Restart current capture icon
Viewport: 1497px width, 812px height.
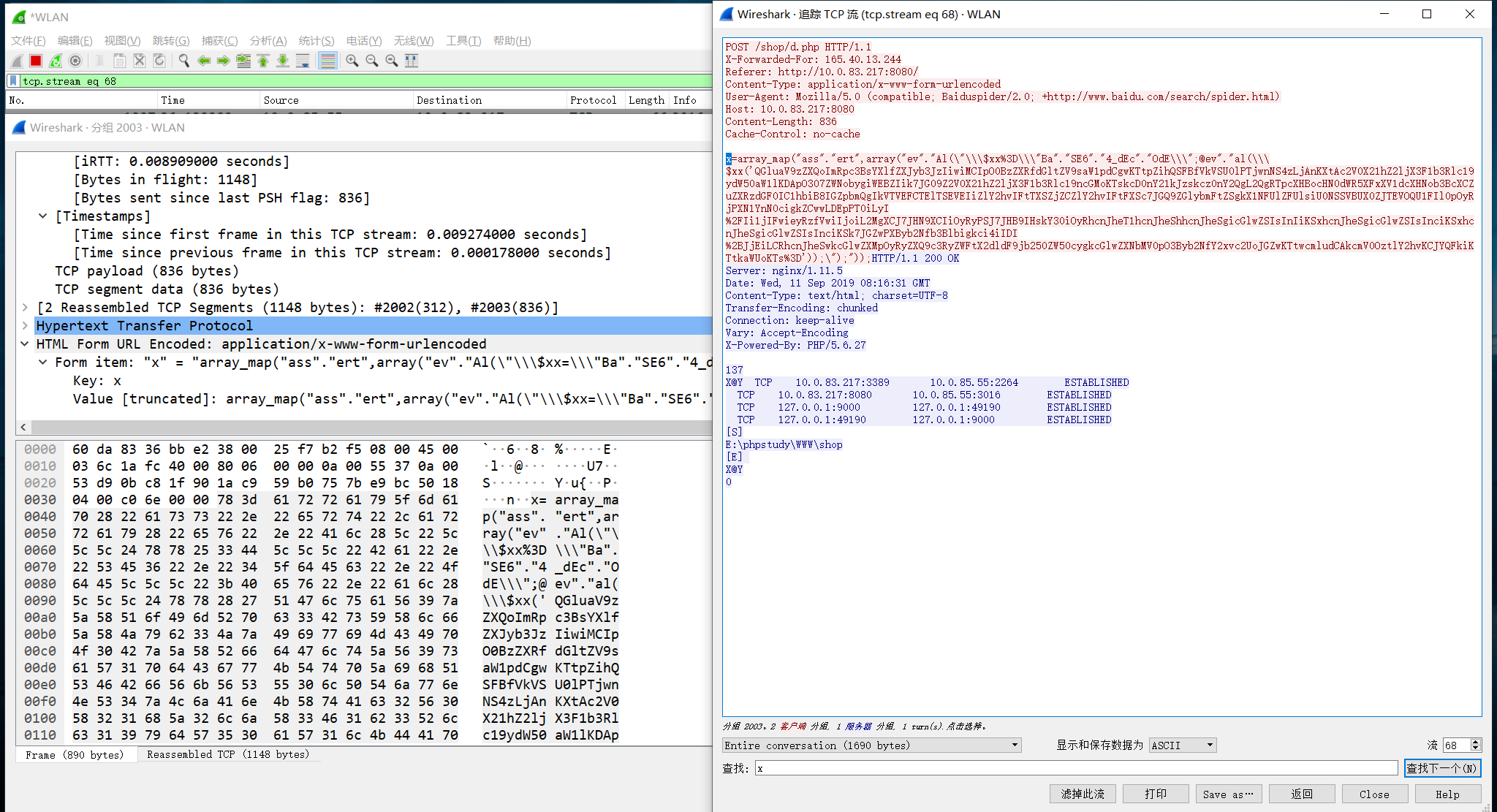tap(56, 61)
